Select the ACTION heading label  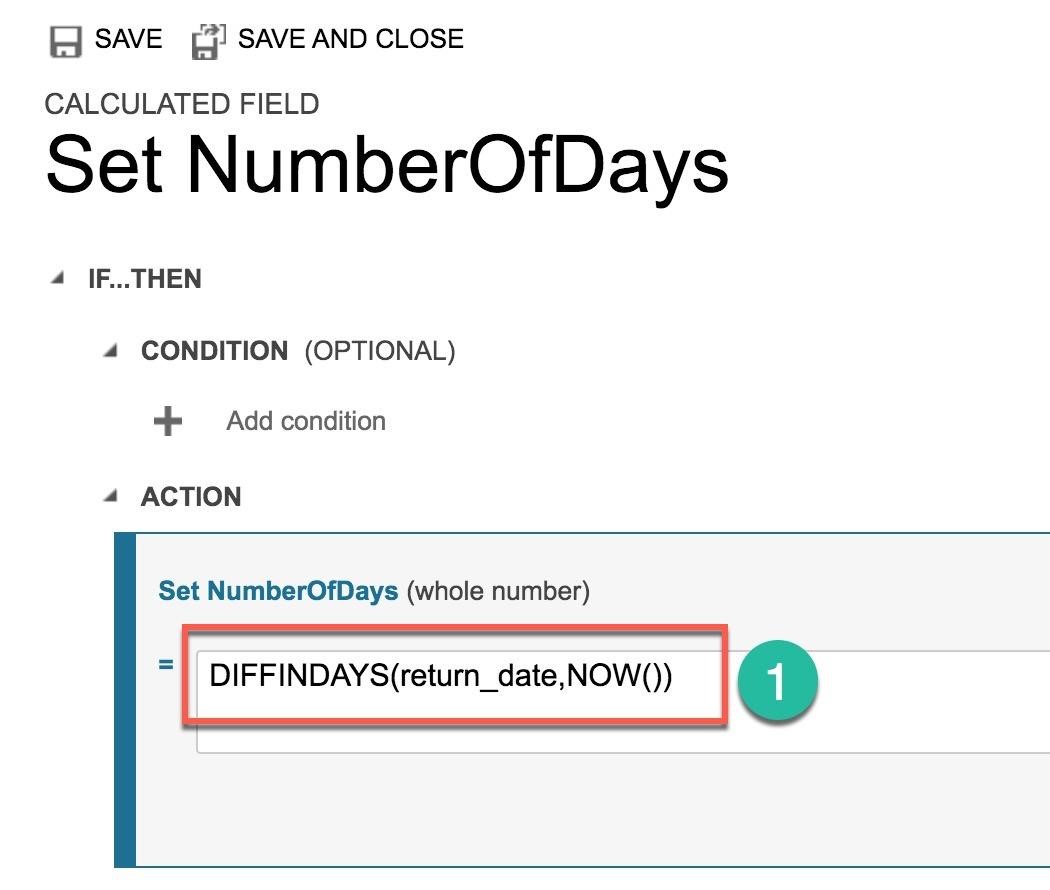[191, 497]
